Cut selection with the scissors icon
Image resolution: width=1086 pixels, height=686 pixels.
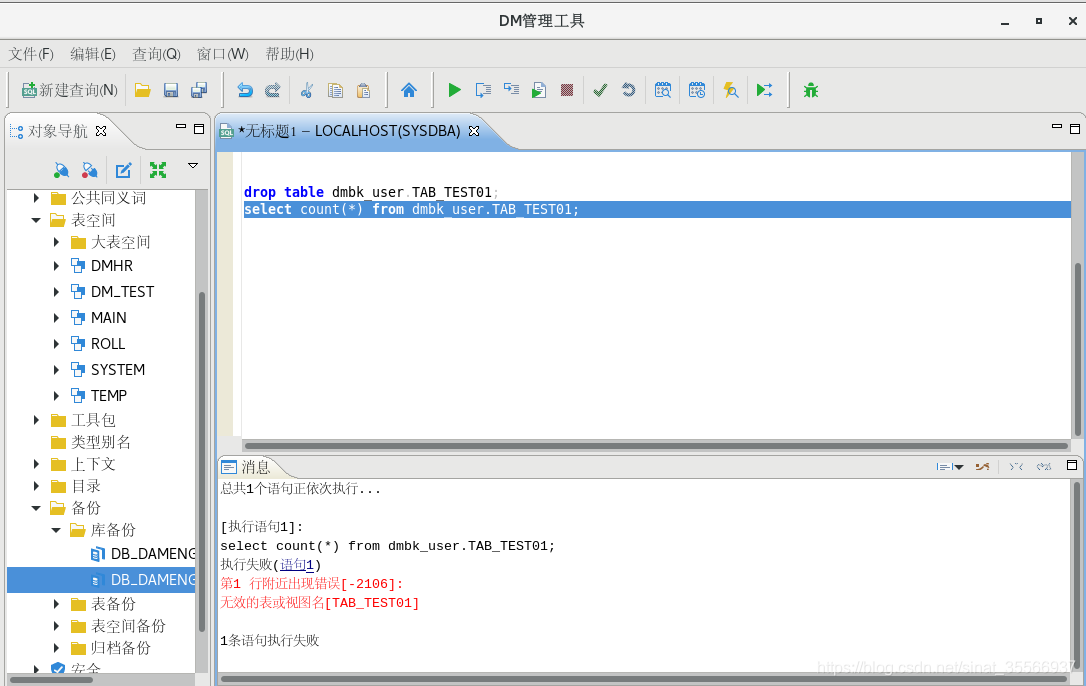[x=307, y=90]
